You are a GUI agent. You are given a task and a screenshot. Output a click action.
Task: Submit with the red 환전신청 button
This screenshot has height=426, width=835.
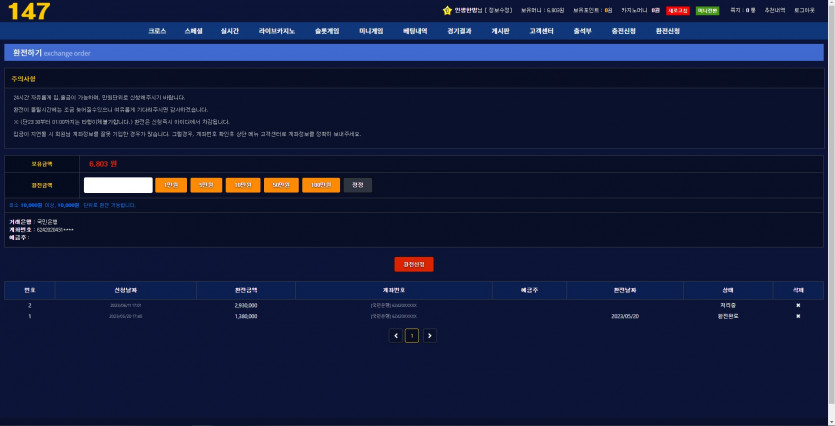(413, 264)
